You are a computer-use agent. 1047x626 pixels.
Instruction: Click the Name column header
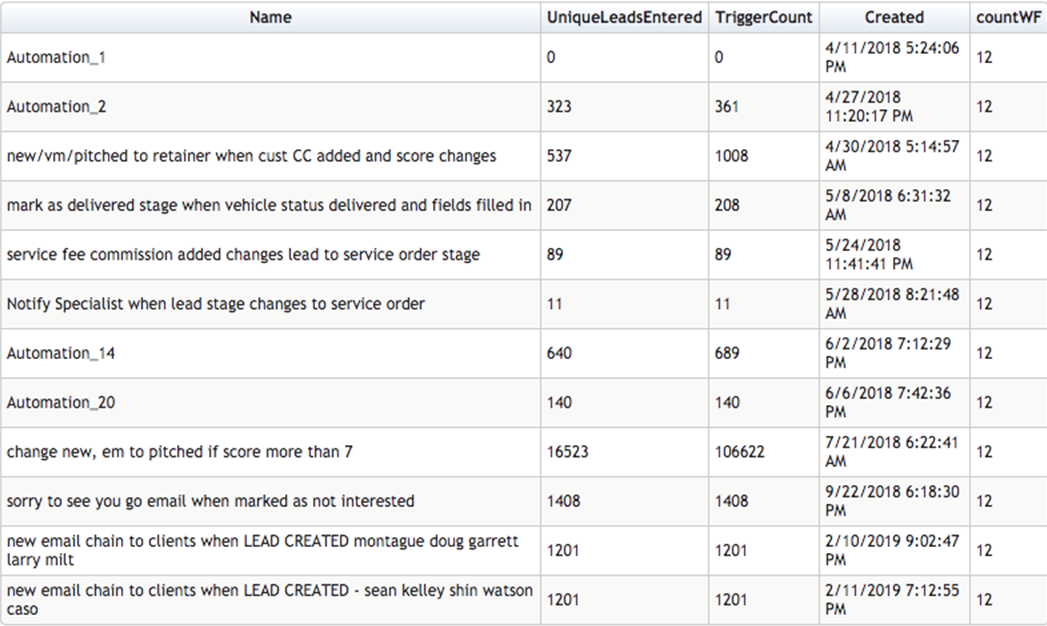(271, 17)
